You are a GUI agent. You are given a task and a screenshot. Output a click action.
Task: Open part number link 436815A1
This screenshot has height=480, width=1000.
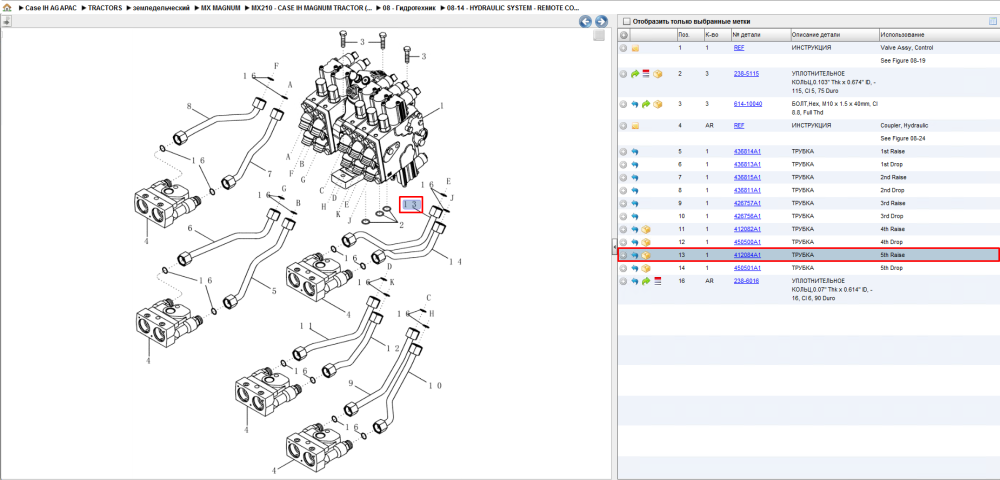747,177
